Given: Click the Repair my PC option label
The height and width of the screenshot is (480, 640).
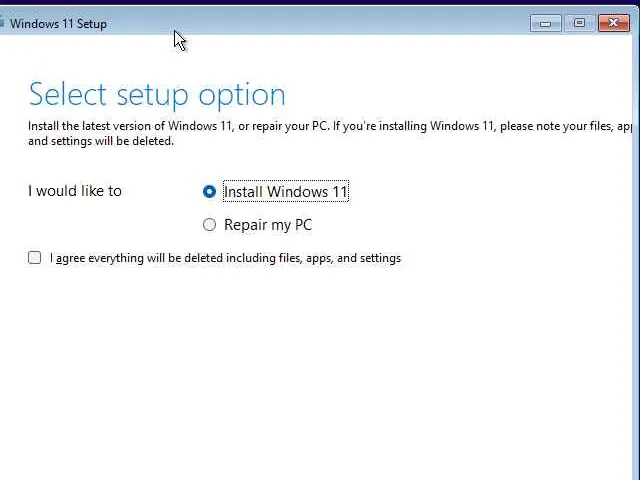Looking at the screenshot, I should pos(268,225).
